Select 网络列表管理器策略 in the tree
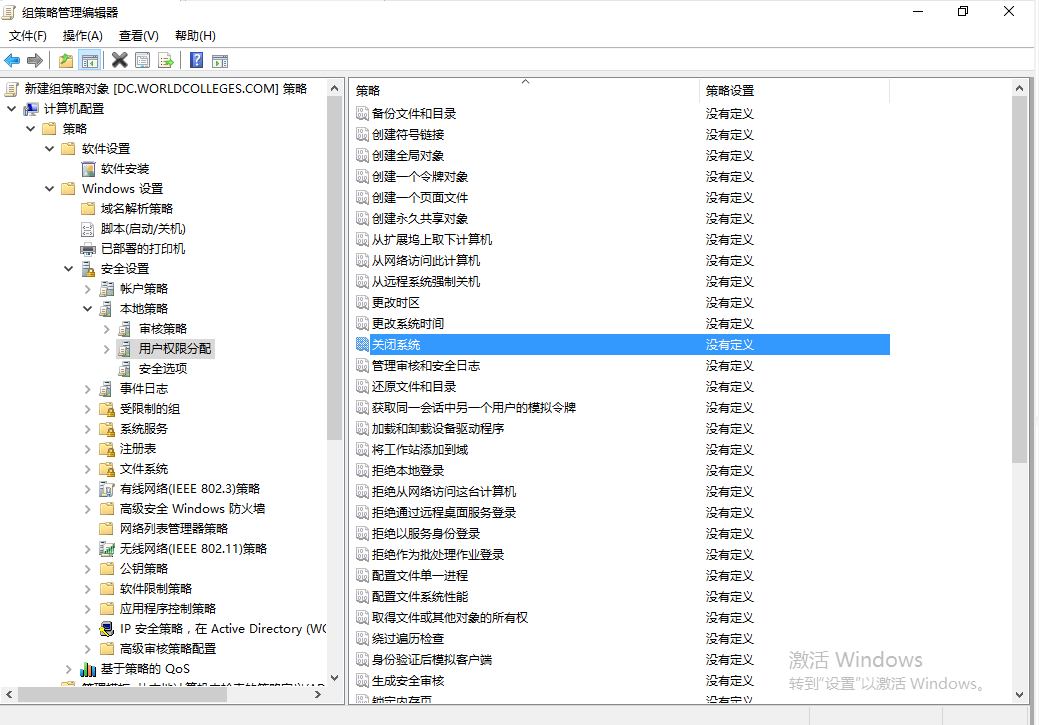The image size is (1039, 725). (174, 529)
